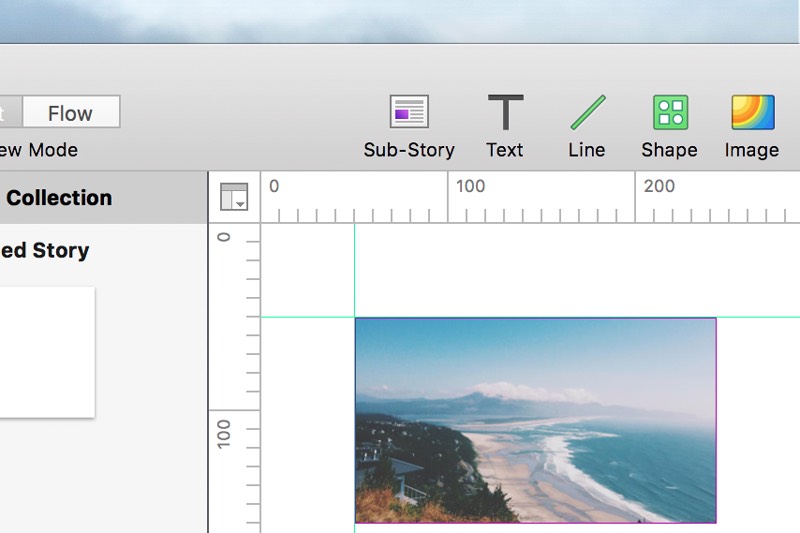
Task: Select the view mode segment left of Flow
Action: pos(9,113)
